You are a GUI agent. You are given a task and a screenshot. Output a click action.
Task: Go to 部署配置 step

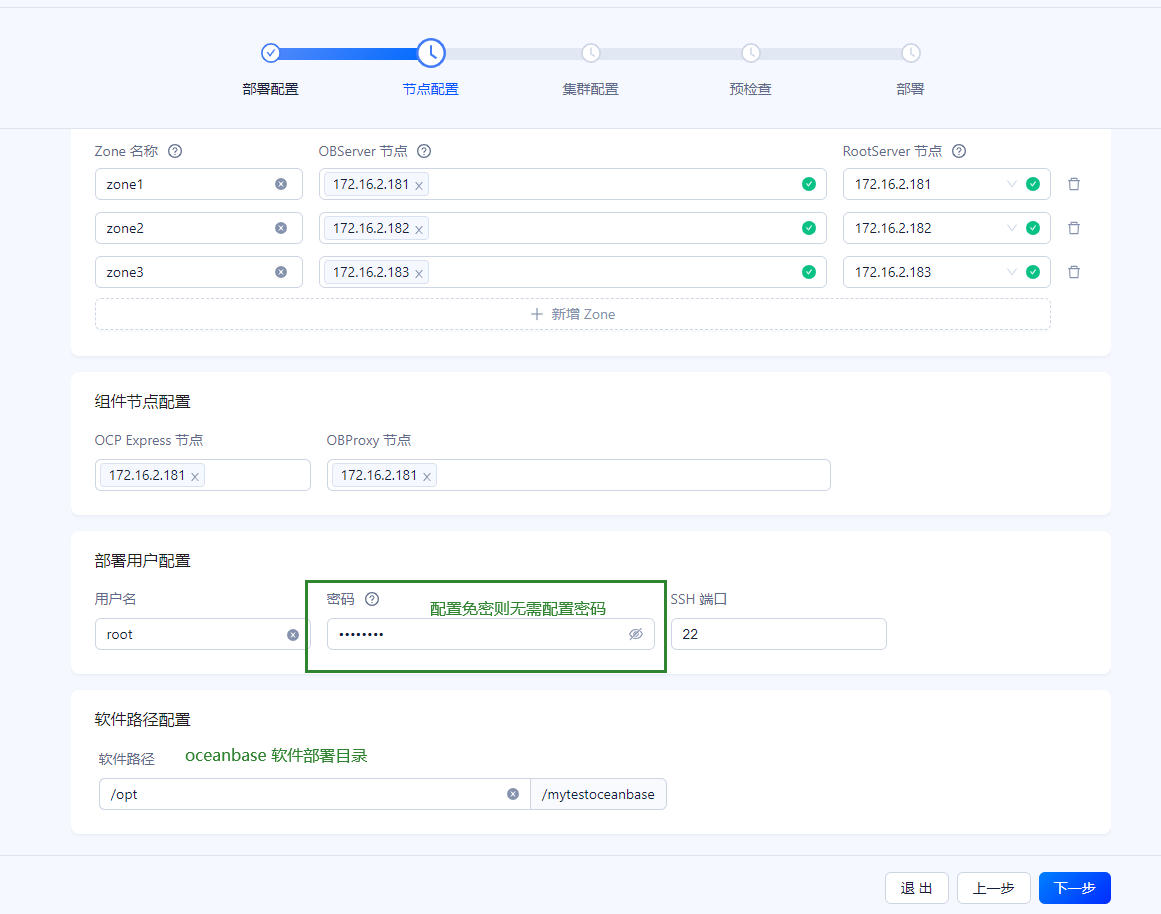[x=270, y=89]
